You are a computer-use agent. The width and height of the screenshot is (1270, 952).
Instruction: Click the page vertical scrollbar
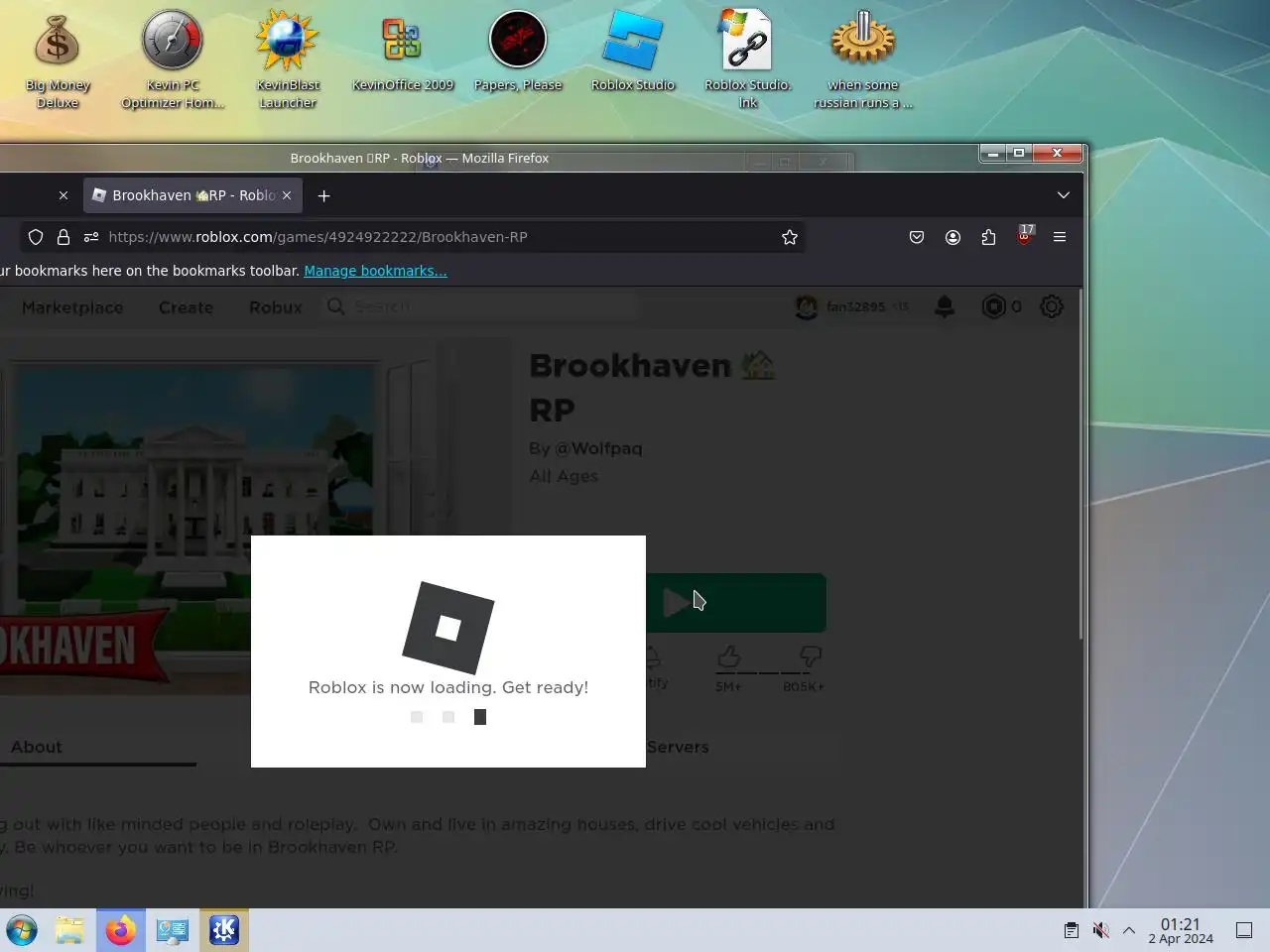[1080, 464]
